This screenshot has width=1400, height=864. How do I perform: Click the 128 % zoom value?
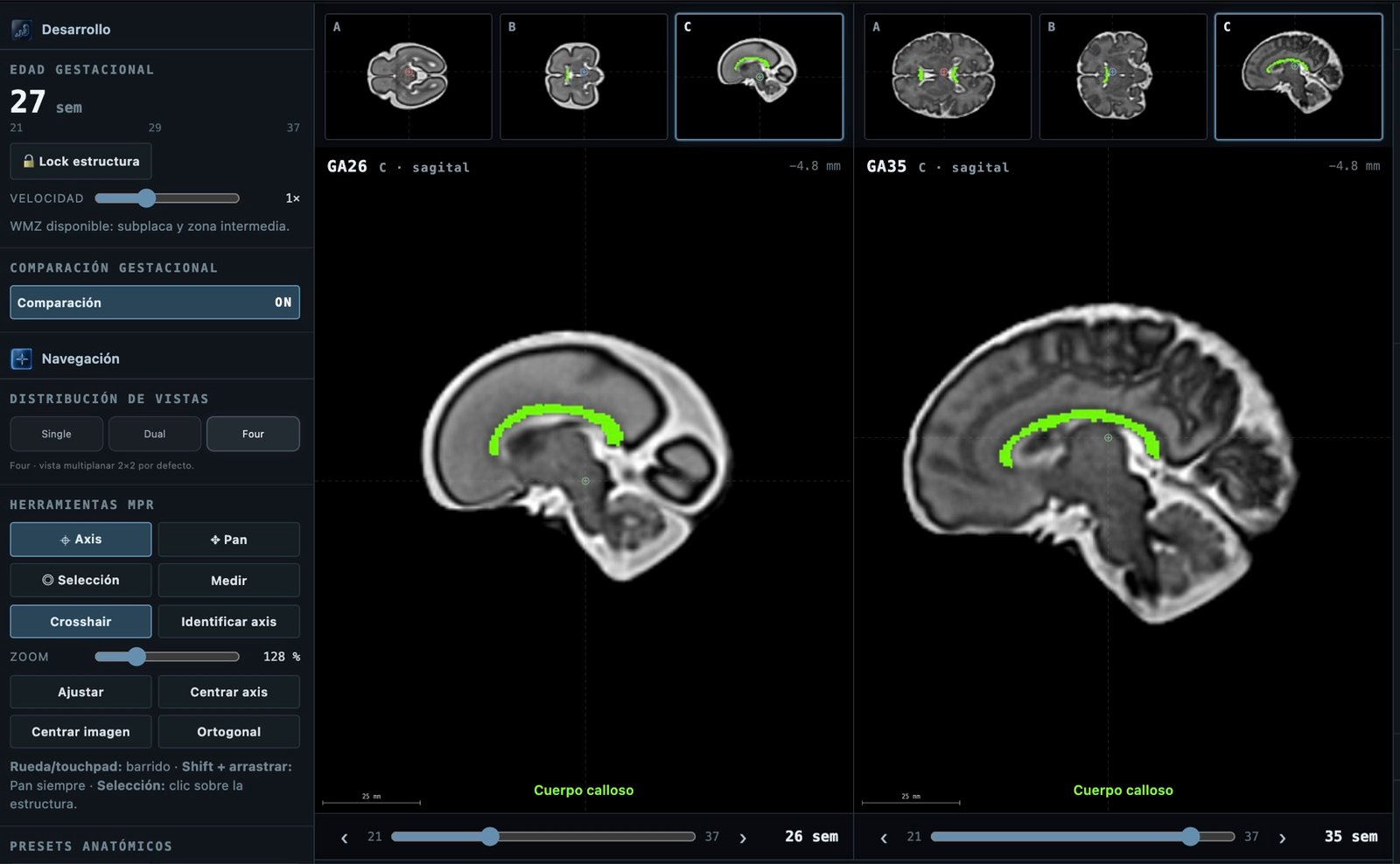pos(282,657)
